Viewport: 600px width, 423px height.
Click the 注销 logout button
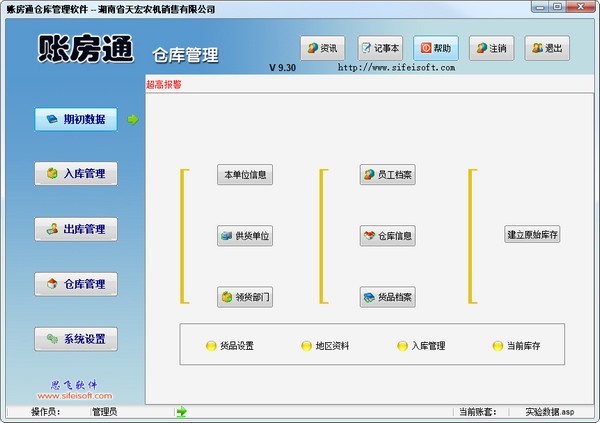click(x=492, y=48)
